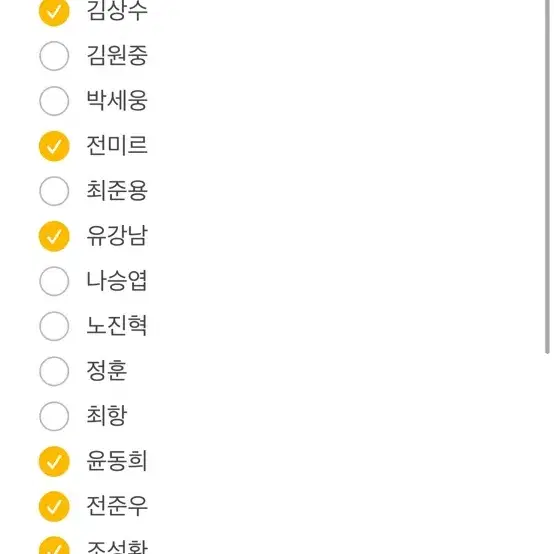Deselect the 전준우 checkbox
The height and width of the screenshot is (554, 554).
point(54,506)
